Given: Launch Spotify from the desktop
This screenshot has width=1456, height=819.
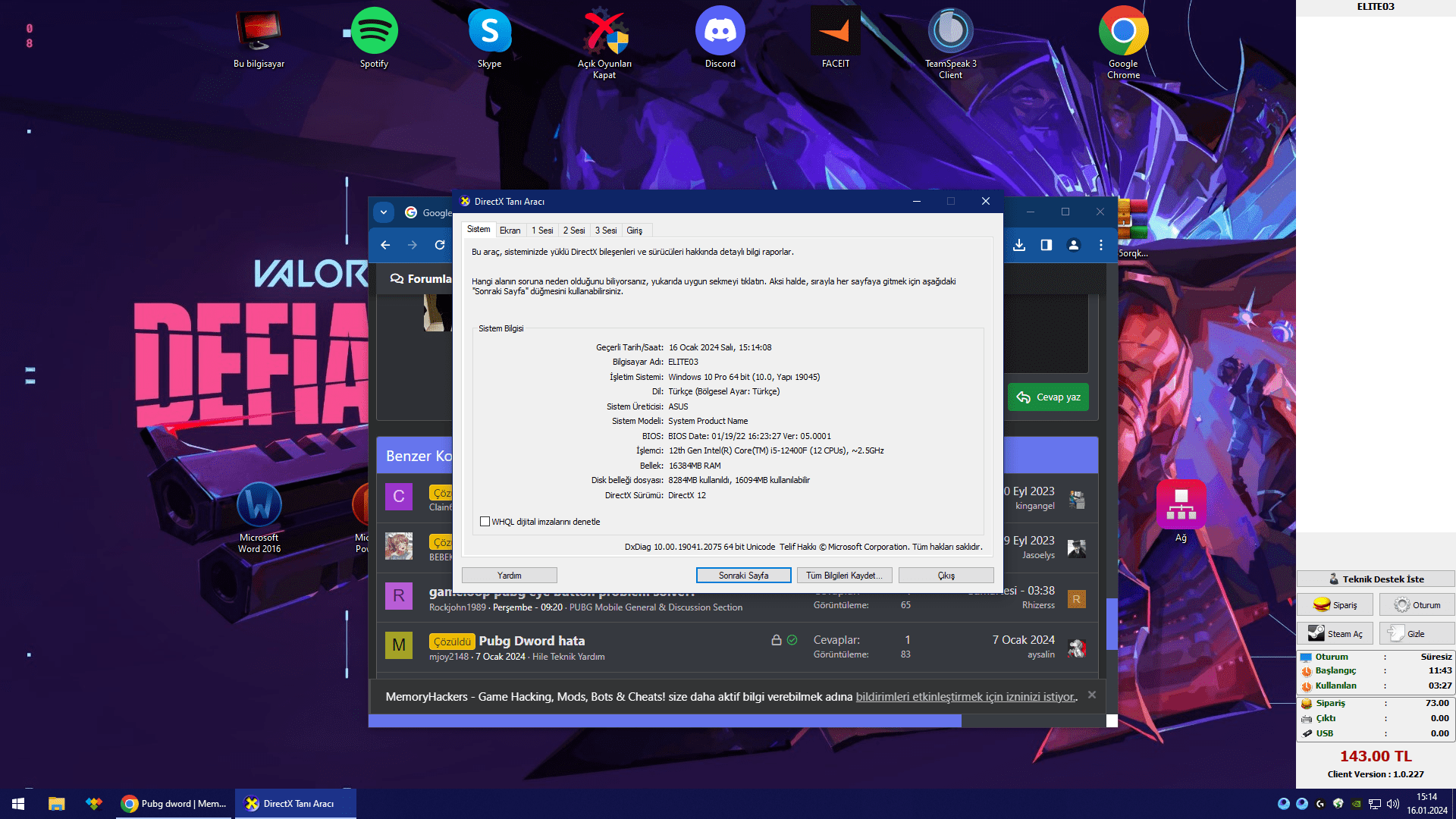Looking at the screenshot, I should [374, 38].
